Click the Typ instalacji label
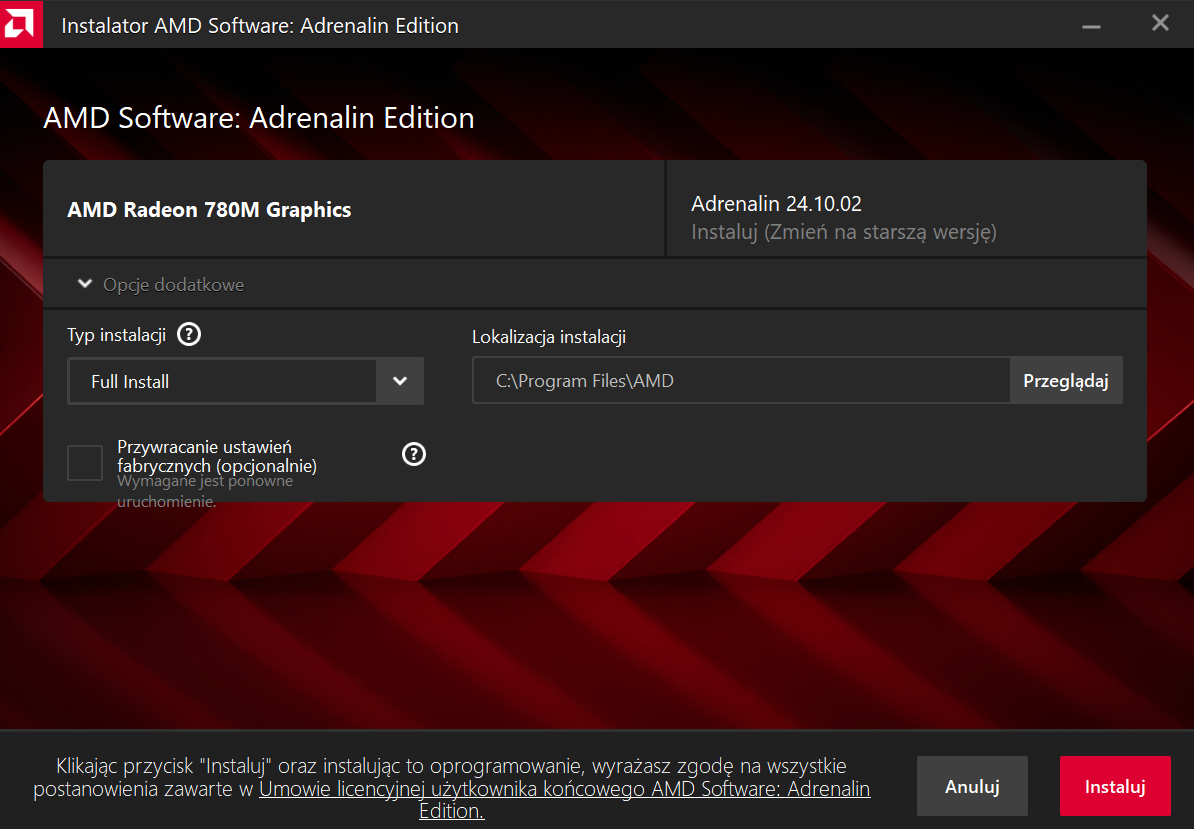The height and width of the screenshot is (829, 1194). click(117, 335)
